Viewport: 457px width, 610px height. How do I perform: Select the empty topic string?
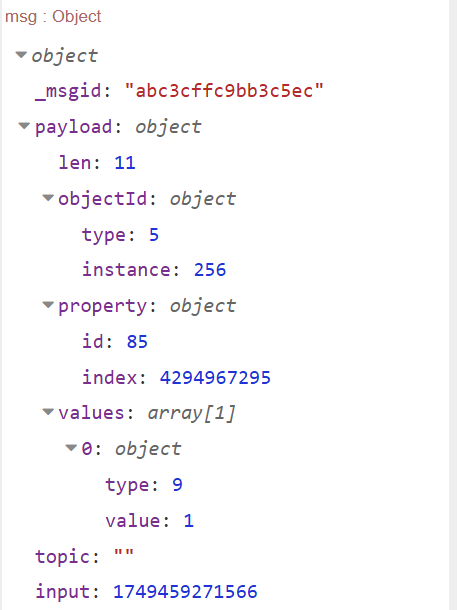pyautogui.click(x=124, y=554)
